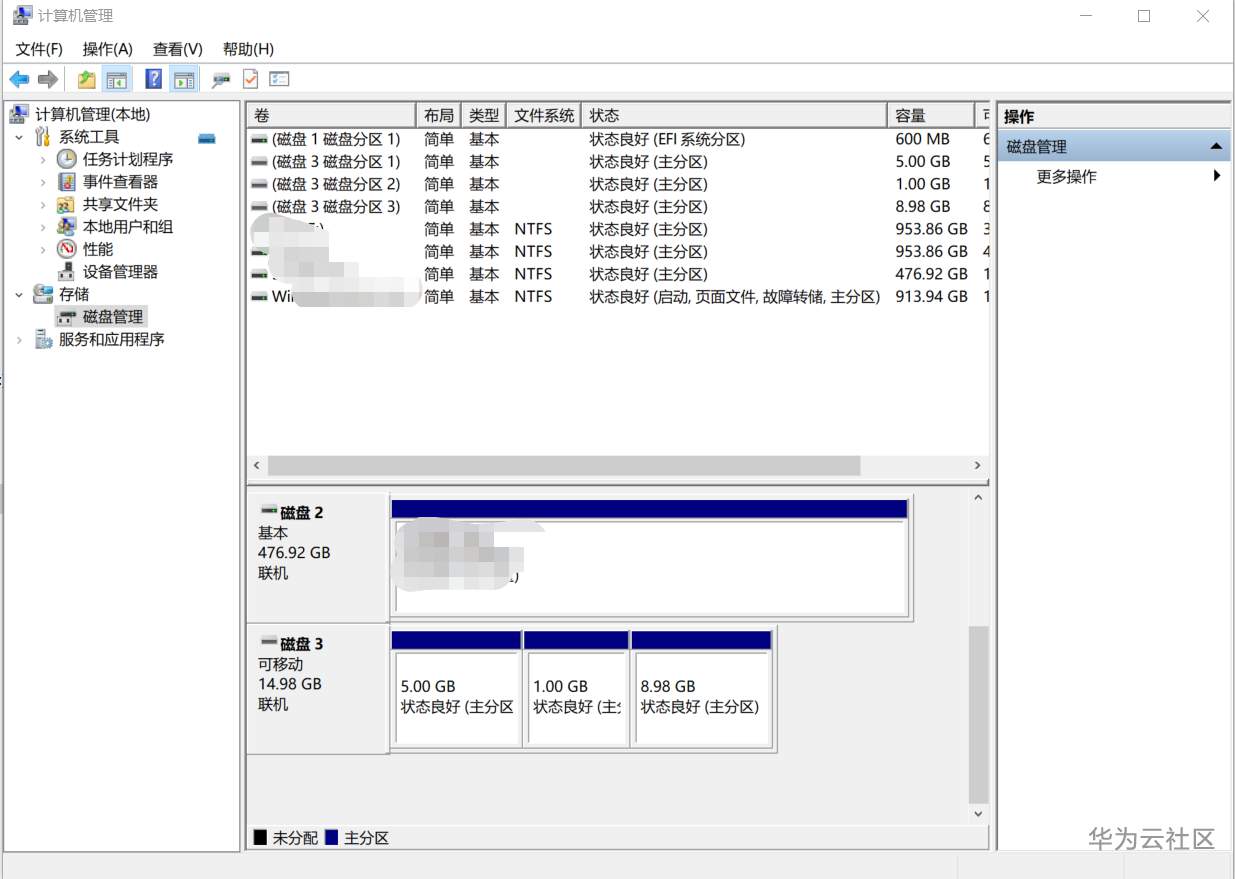Sort by the 文件系统 column header
Screen dimensions: 1235x879
544,115
